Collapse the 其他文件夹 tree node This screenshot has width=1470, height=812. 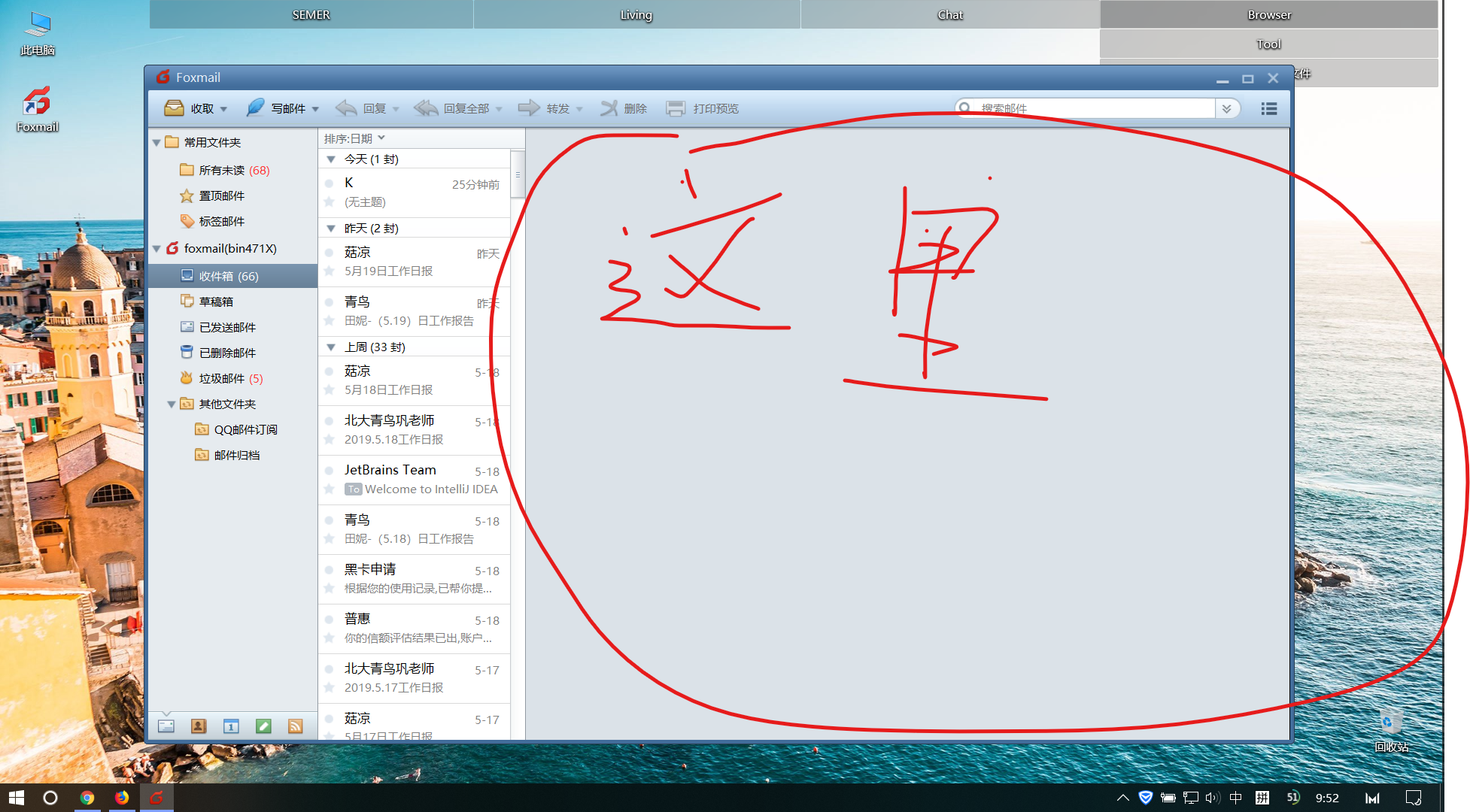tap(172, 404)
